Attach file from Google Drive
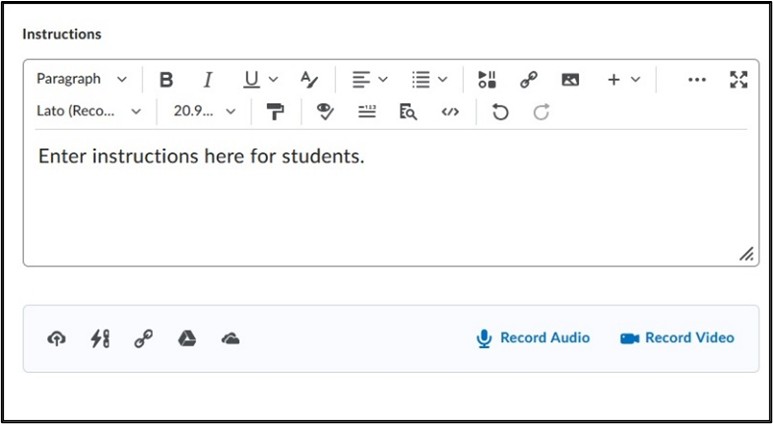The image size is (773, 424). point(187,338)
